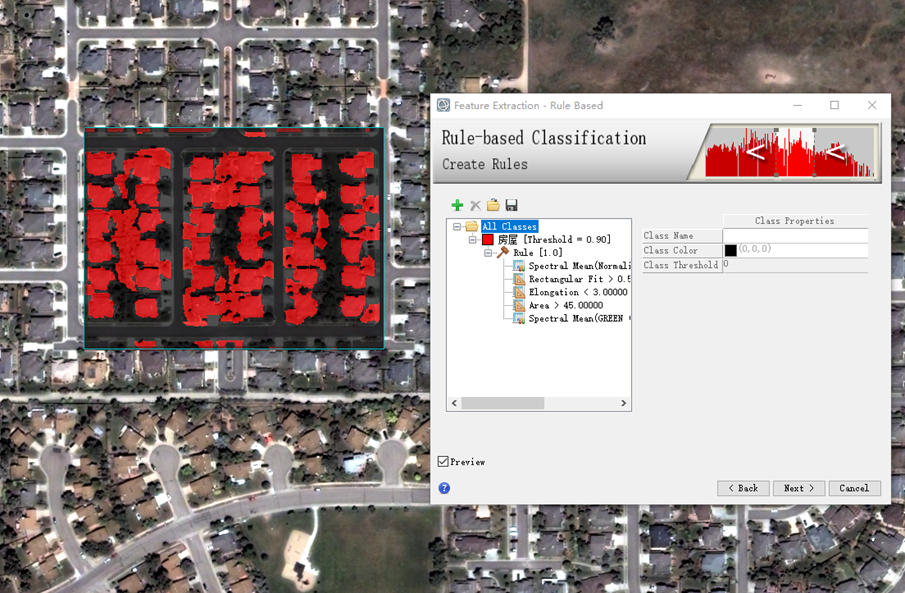This screenshot has height=593, width=905.
Task: Select Rectangular Fit > 0.5 attribute
Action: [579, 279]
